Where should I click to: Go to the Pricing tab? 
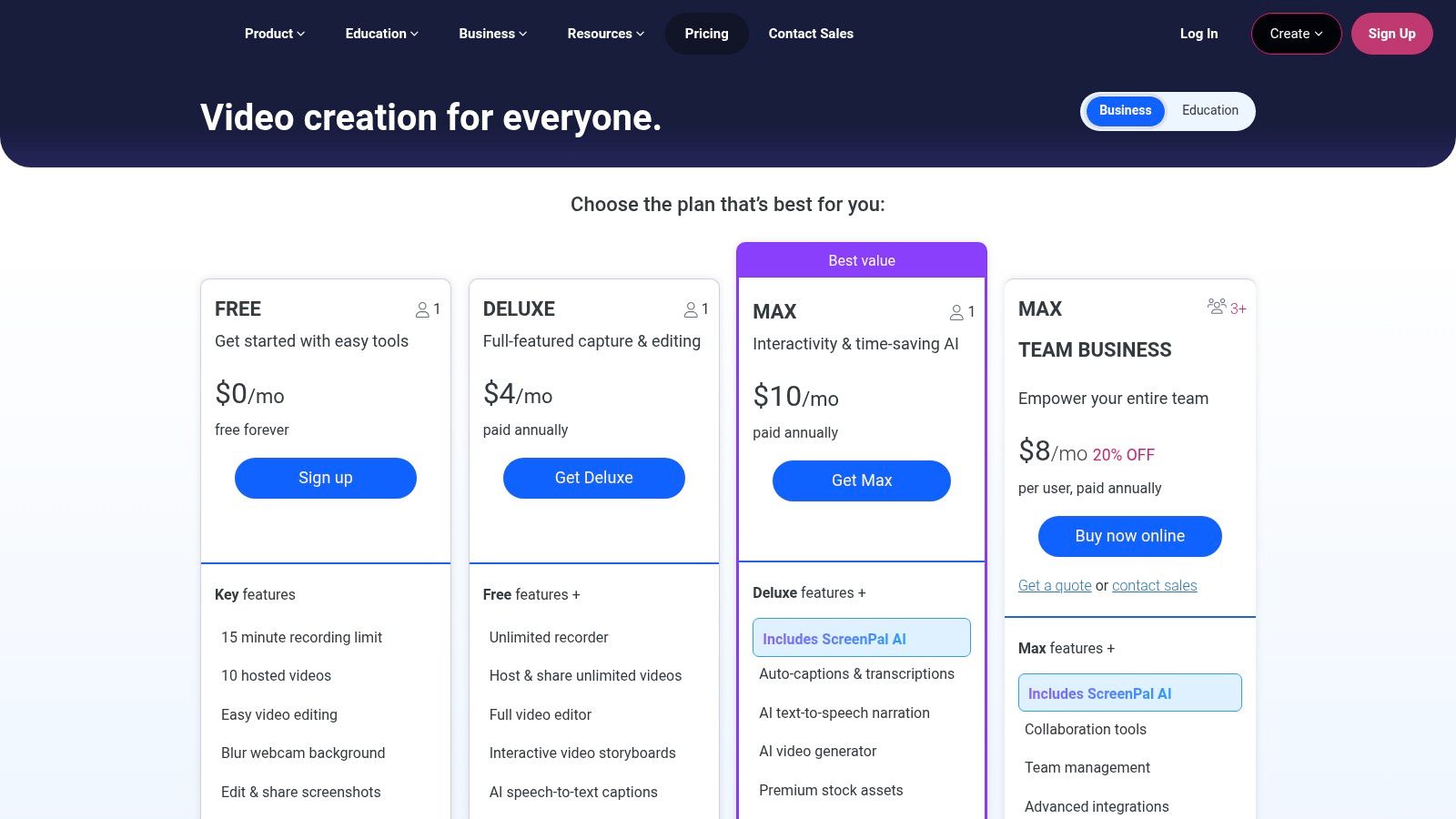click(706, 34)
